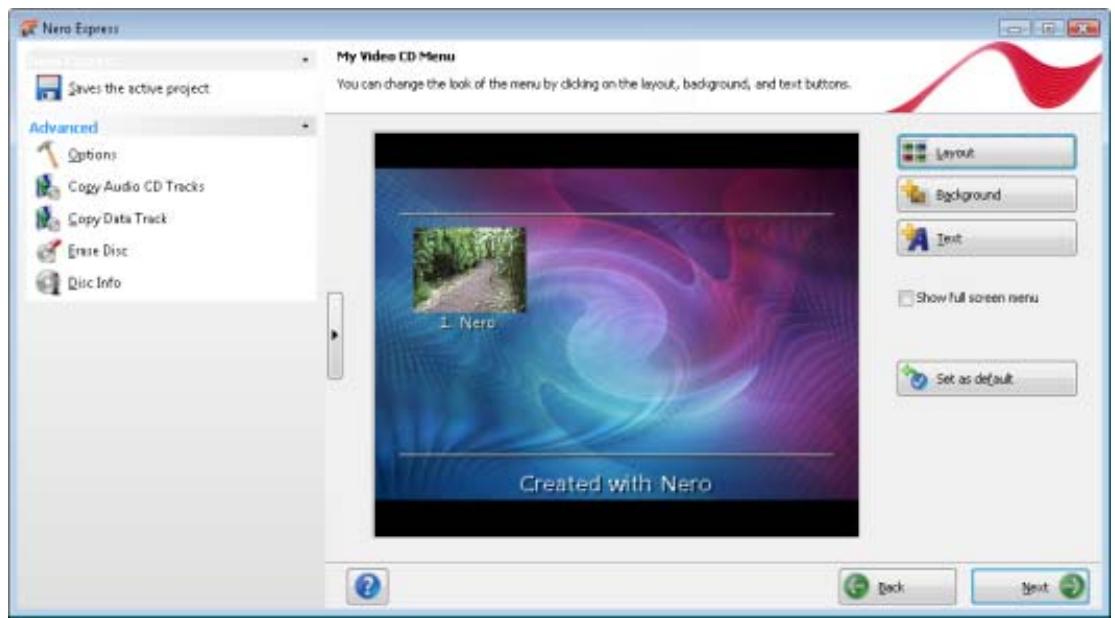Click the Copy Data Track icon
Screen dimensions: 1115x618
48,218
